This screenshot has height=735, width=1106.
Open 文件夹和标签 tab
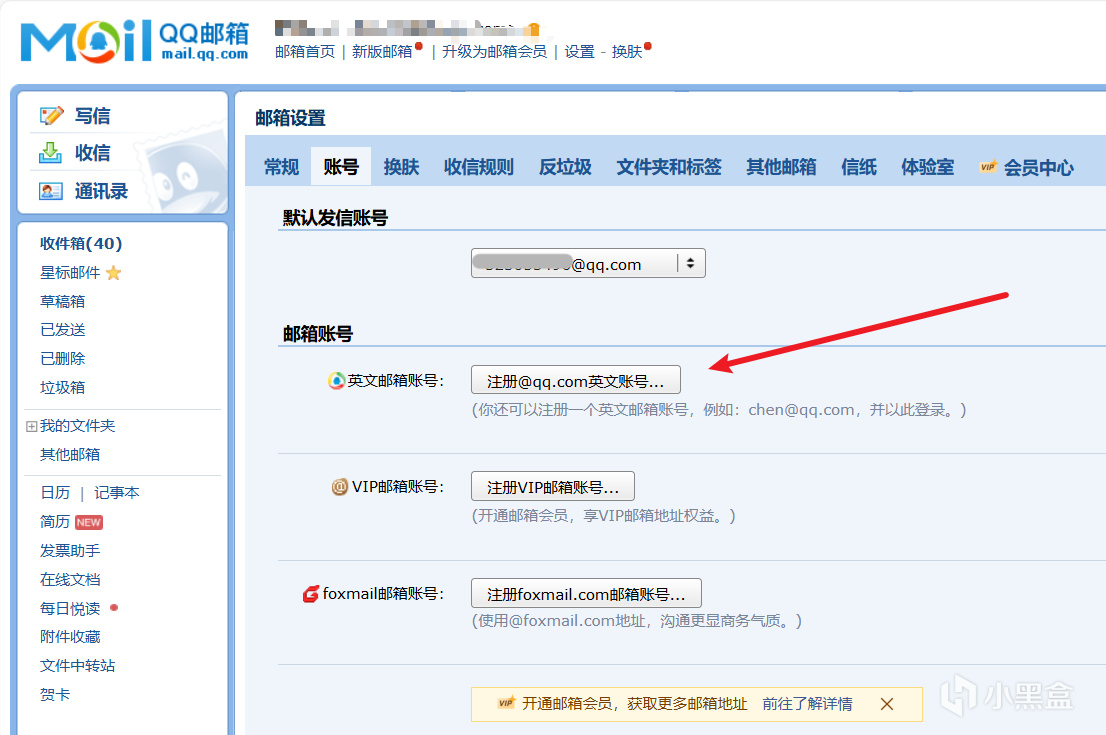669,167
